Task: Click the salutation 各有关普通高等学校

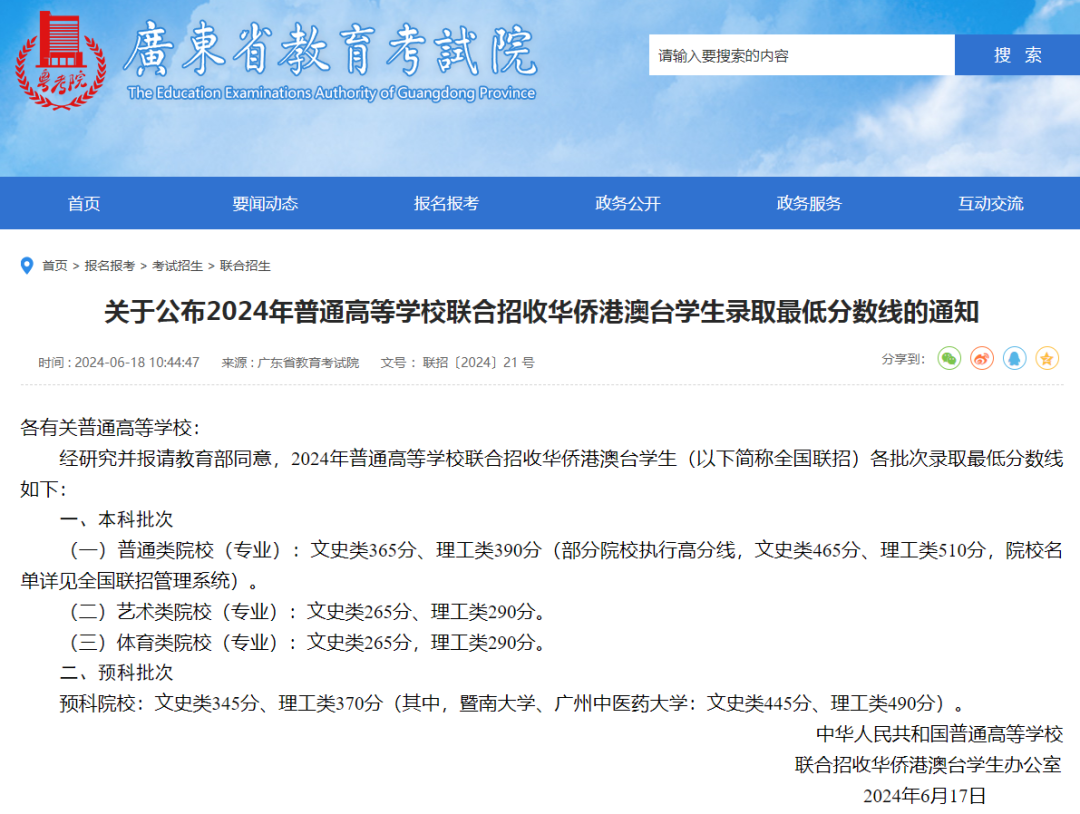Action: pos(110,428)
